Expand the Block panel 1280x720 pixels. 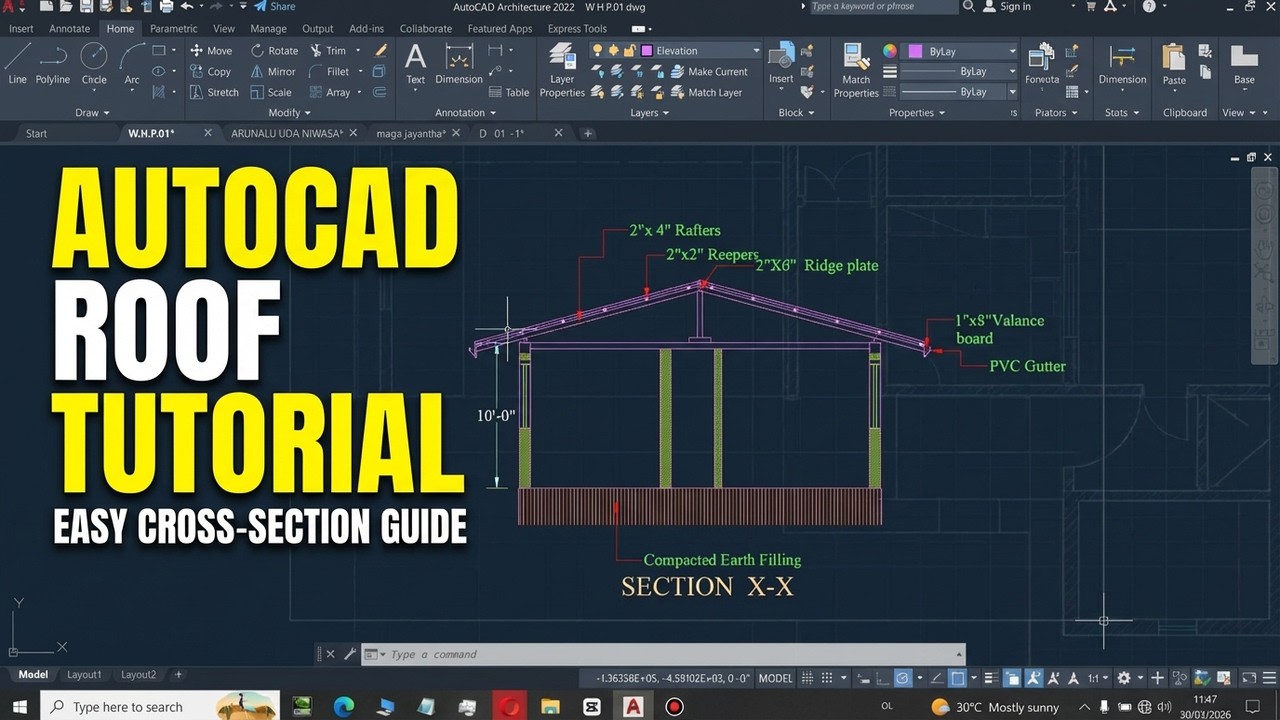click(796, 113)
